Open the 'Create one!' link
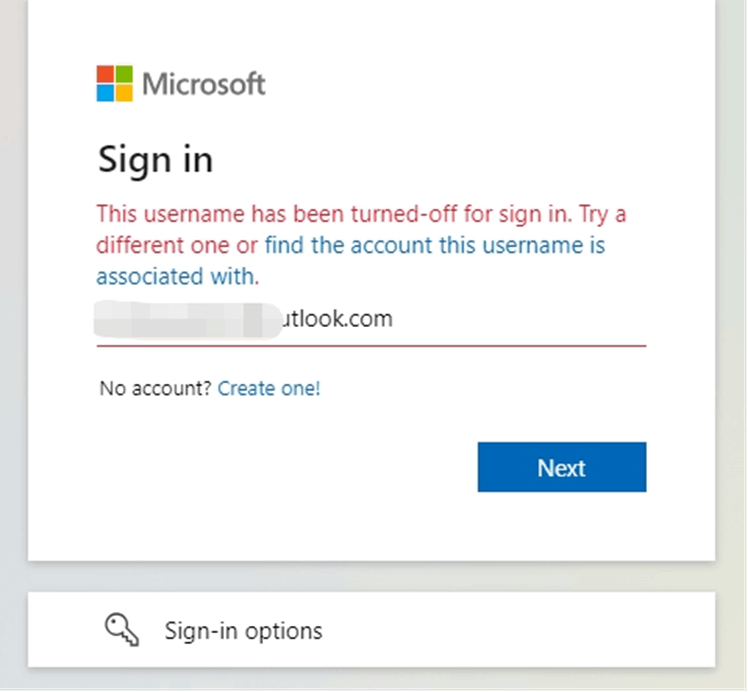 (x=269, y=388)
